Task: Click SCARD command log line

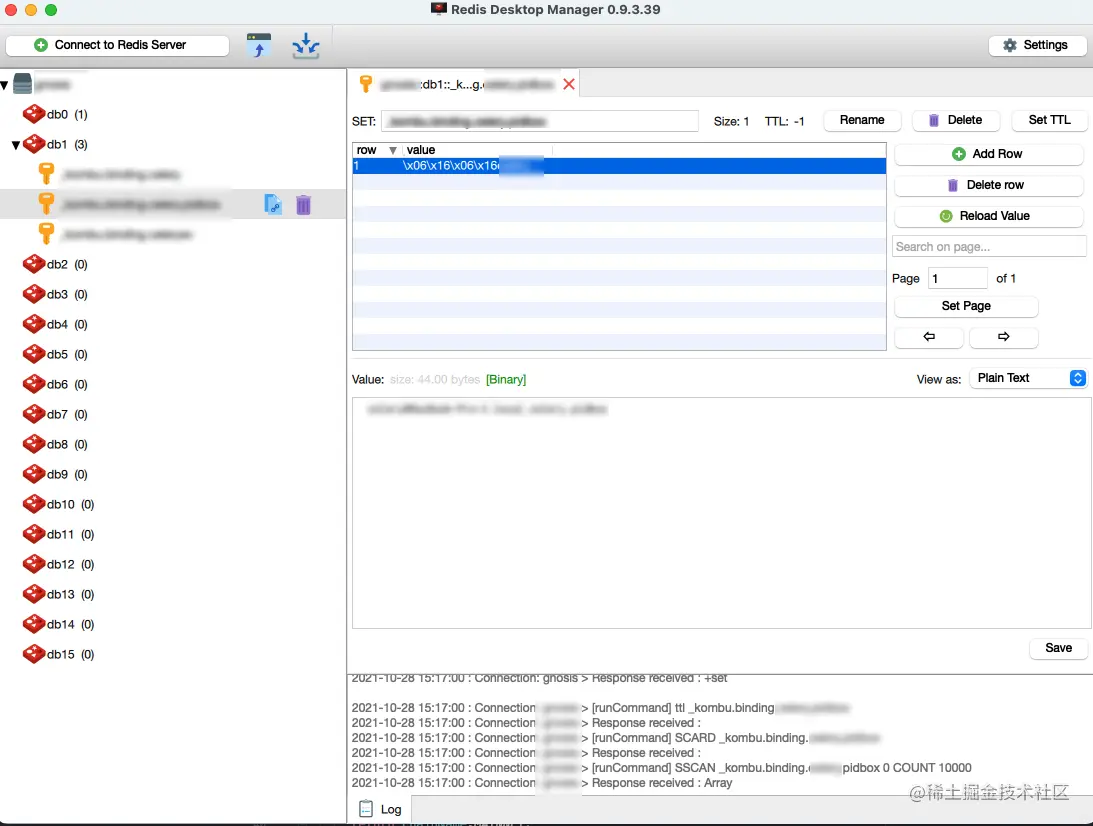Action: [x=616, y=737]
